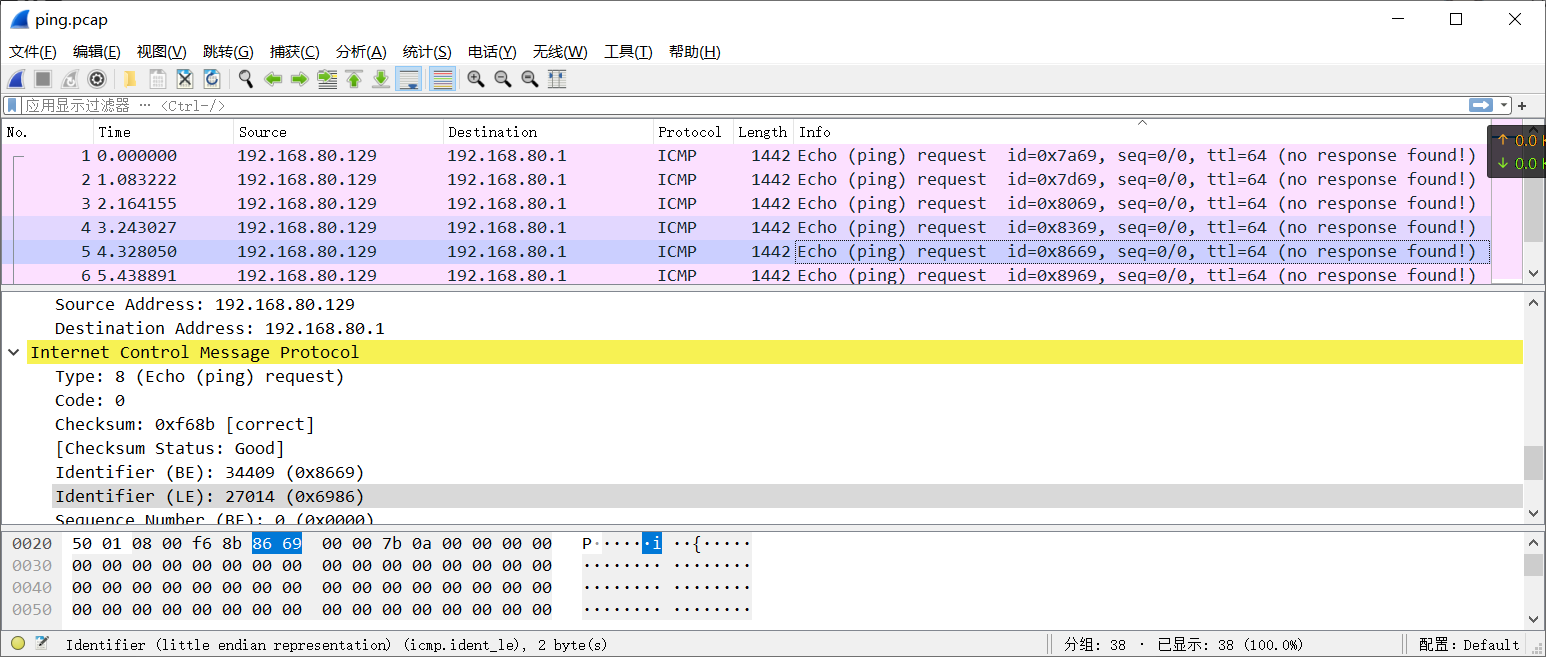Screen dimensions: 1546x657
Task: Collapse the Internet Control Message Protocol branch
Action: coord(14,352)
